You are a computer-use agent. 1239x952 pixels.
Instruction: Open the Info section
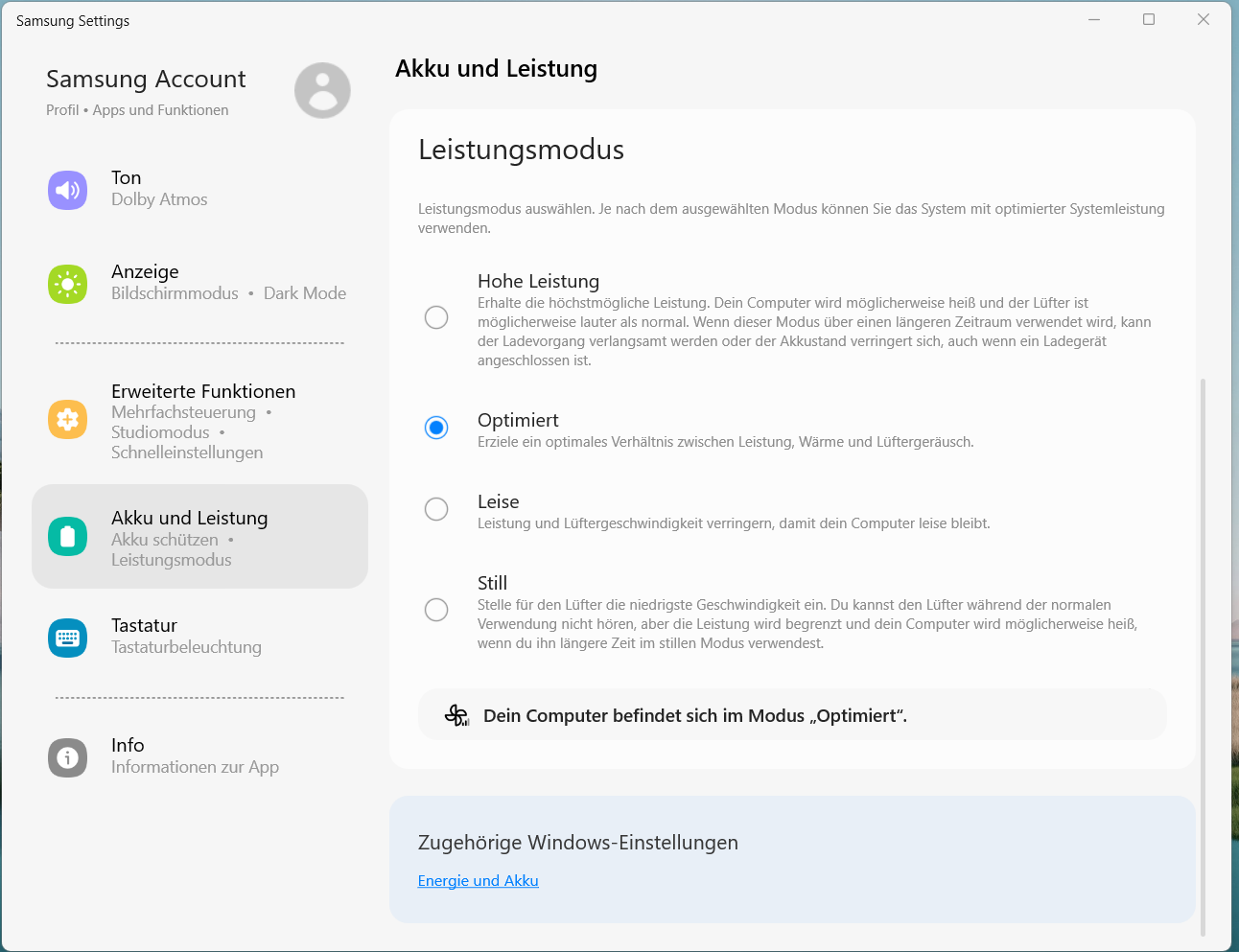(x=199, y=756)
